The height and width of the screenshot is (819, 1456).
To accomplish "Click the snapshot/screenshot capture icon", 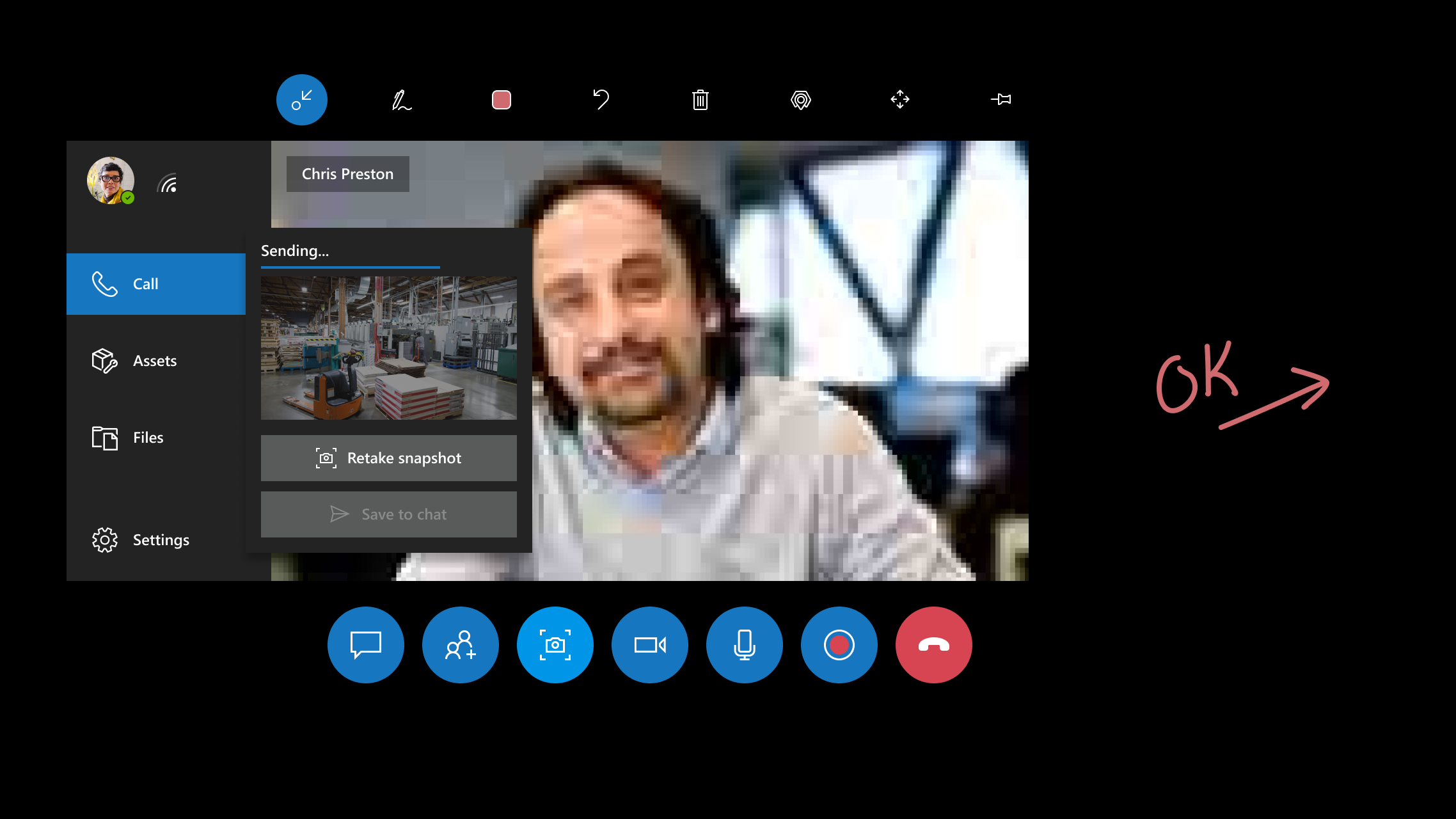I will 555,645.
